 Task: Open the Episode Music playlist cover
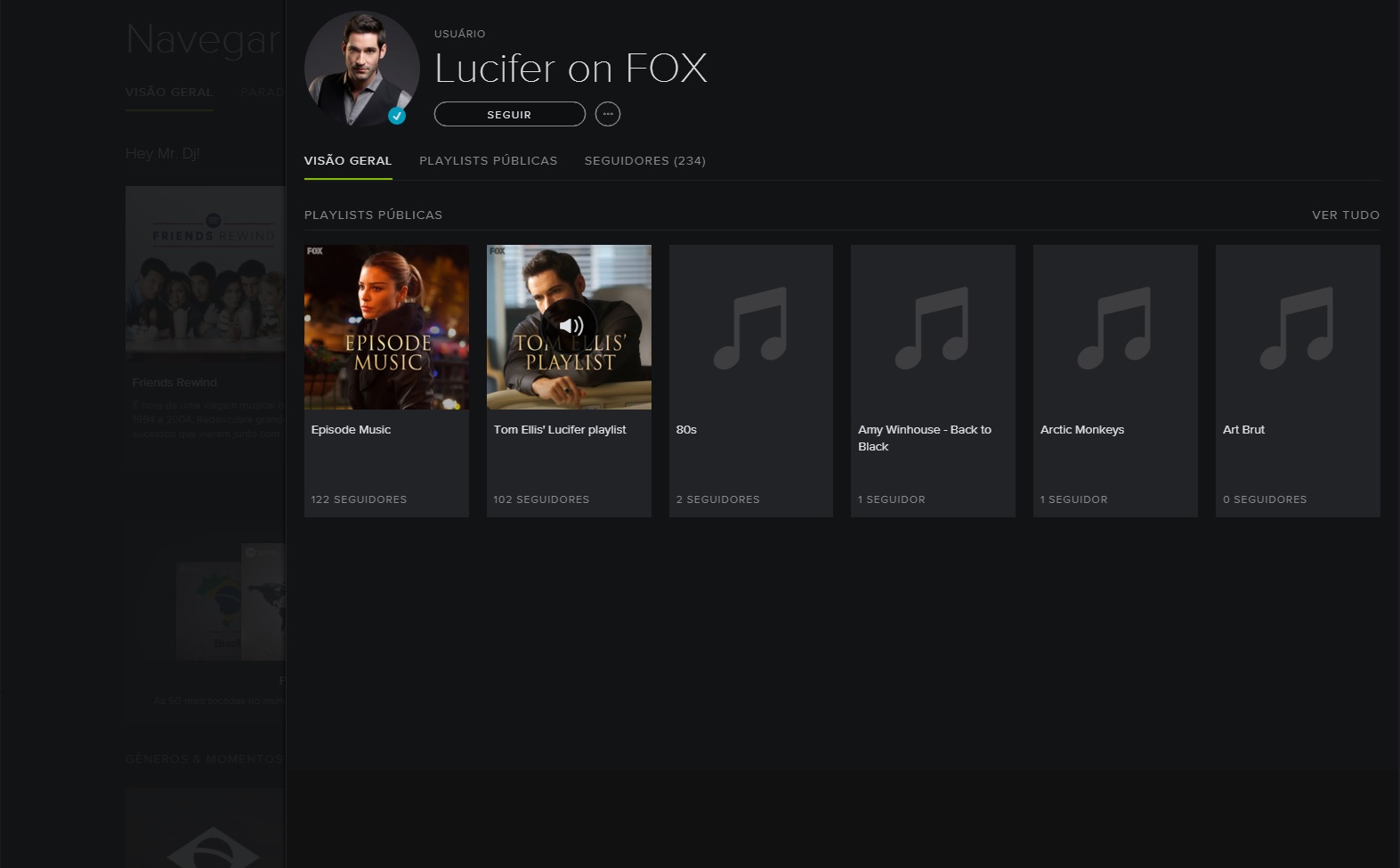[x=386, y=328]
